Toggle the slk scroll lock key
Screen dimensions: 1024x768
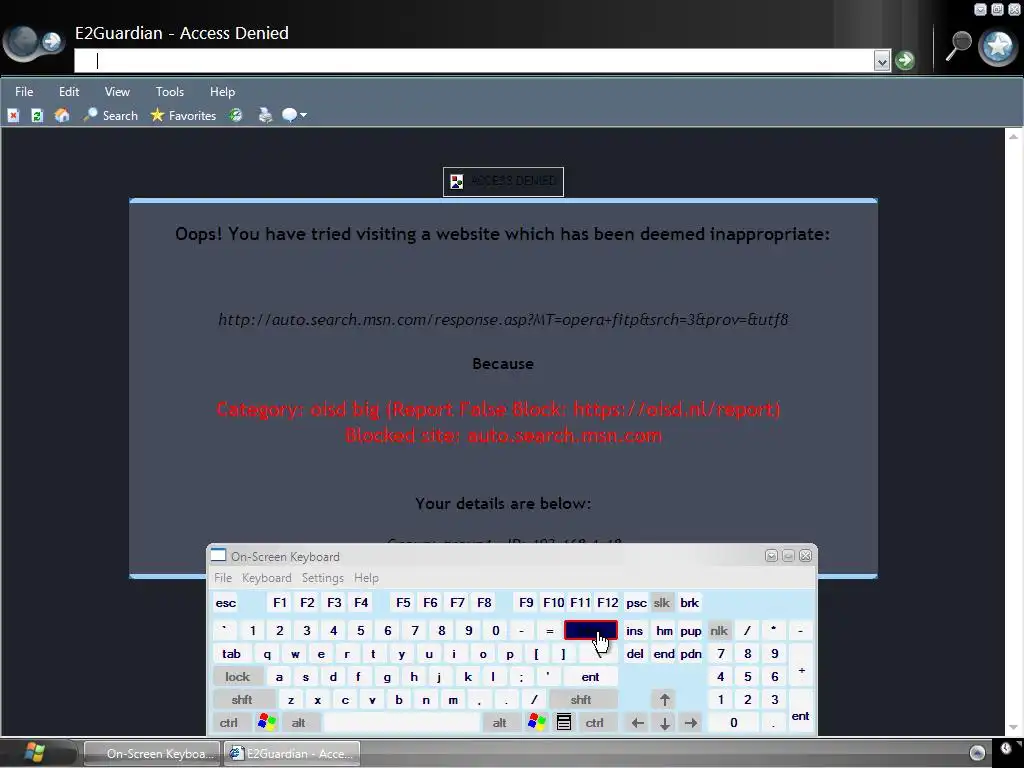click(x=662, y=603)
